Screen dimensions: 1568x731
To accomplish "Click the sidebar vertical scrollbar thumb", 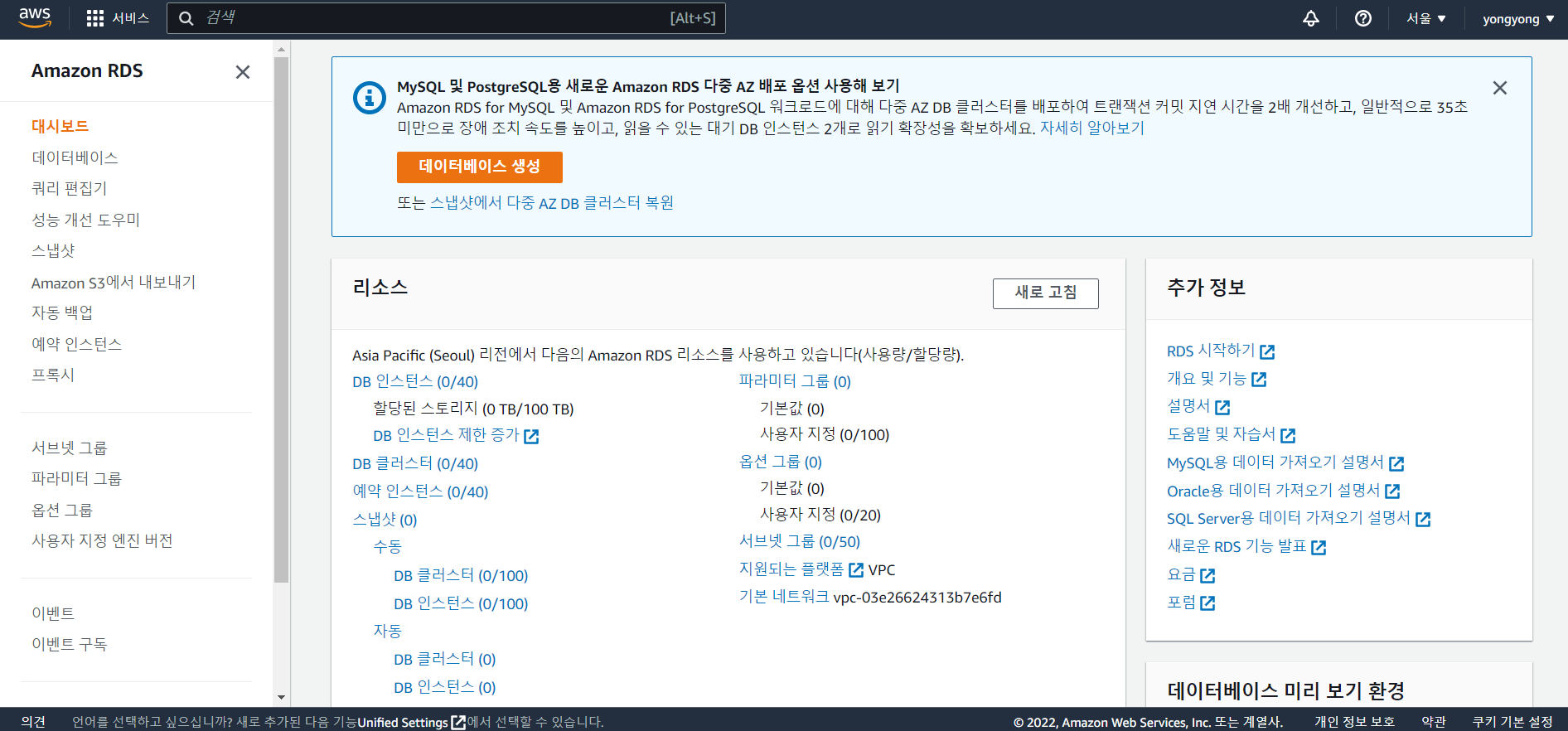I will [x=282, y=320].
